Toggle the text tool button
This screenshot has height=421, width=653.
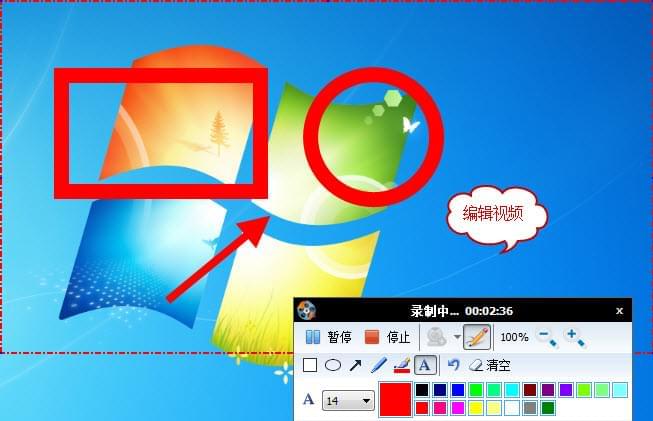click(x=425, y=365)
